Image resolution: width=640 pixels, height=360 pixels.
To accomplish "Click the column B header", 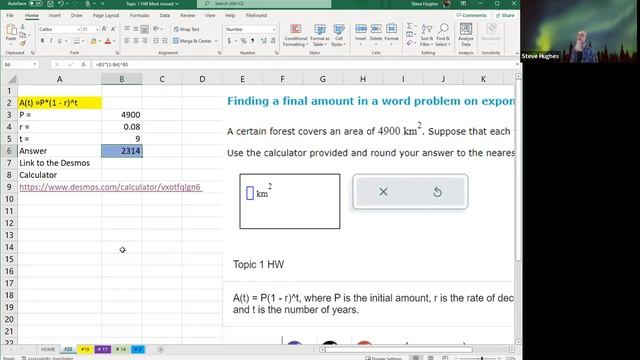I will 122,79.
